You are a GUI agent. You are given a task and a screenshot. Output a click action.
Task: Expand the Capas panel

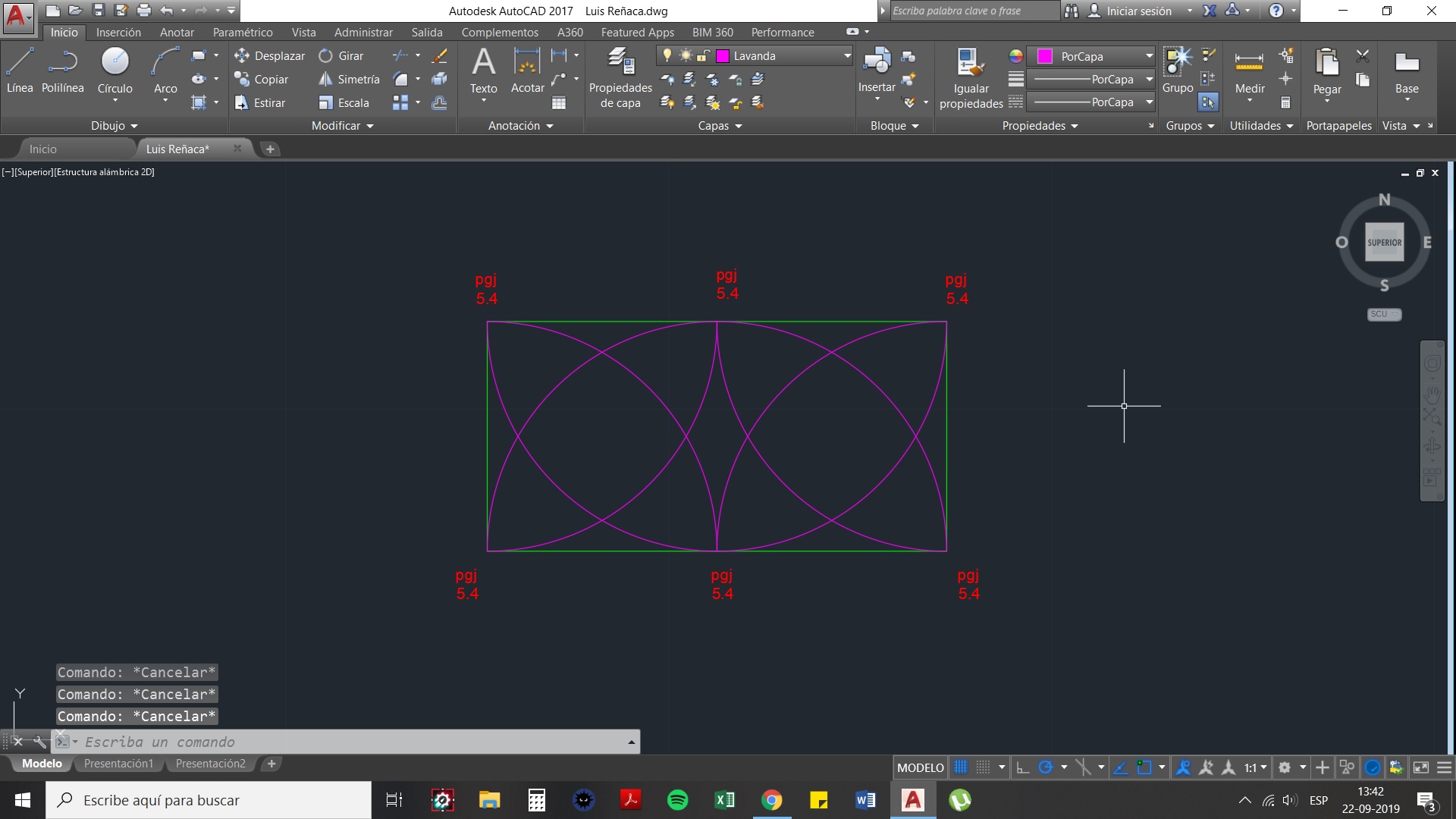(720, 126)
